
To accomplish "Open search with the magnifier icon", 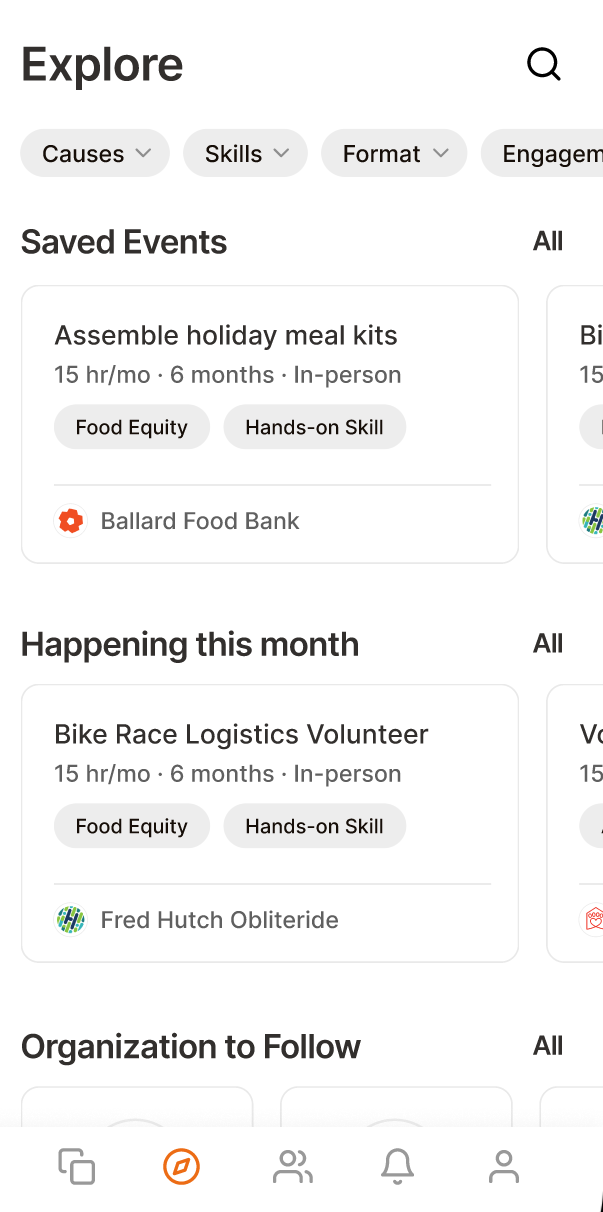I will pos(544,64).
